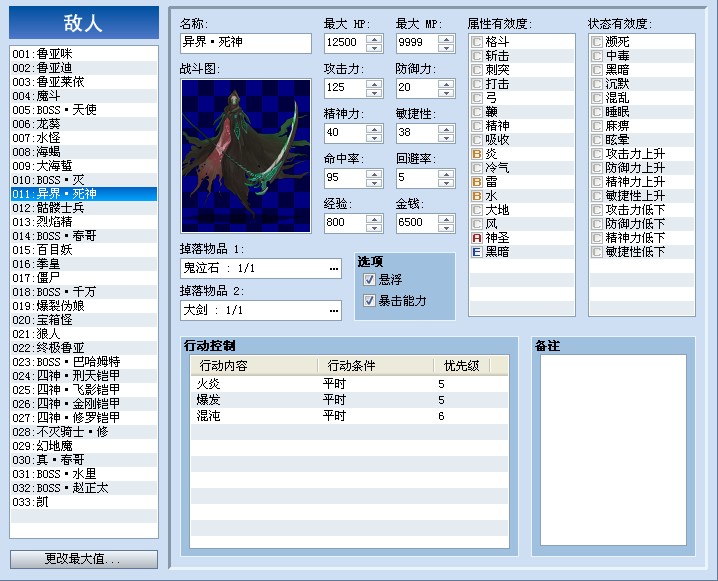718x581 pixels.
Task: Toggle the 眩晕 state rank icon
Action: [597, 140]
